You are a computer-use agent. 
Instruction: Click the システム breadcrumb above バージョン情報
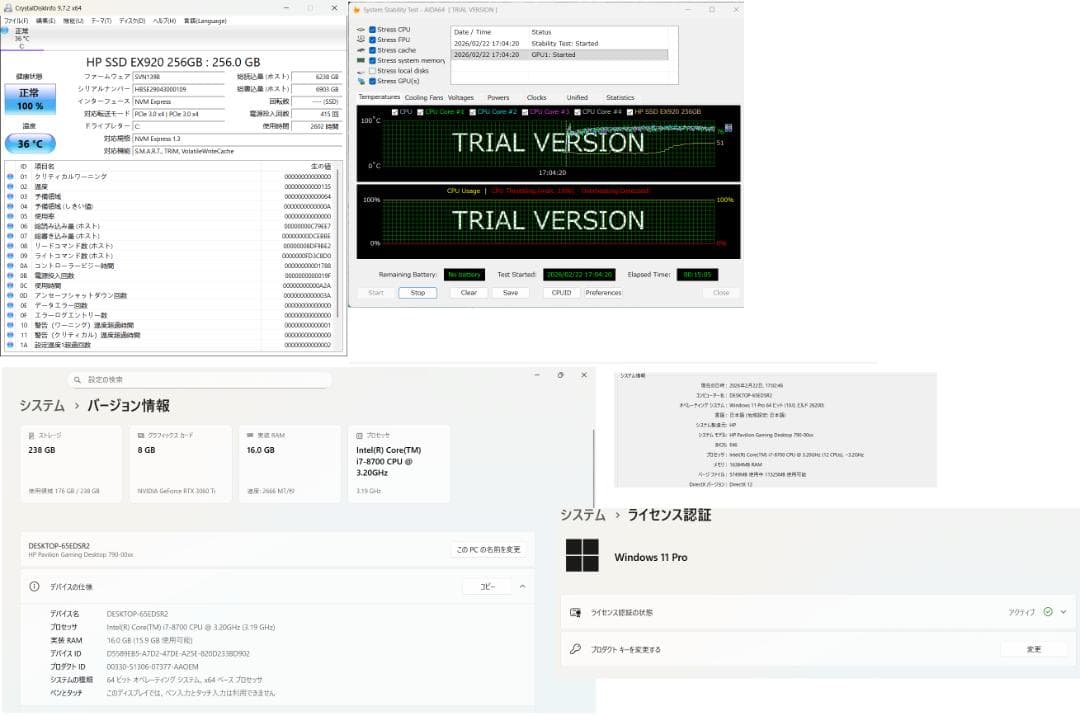[41, 406]
